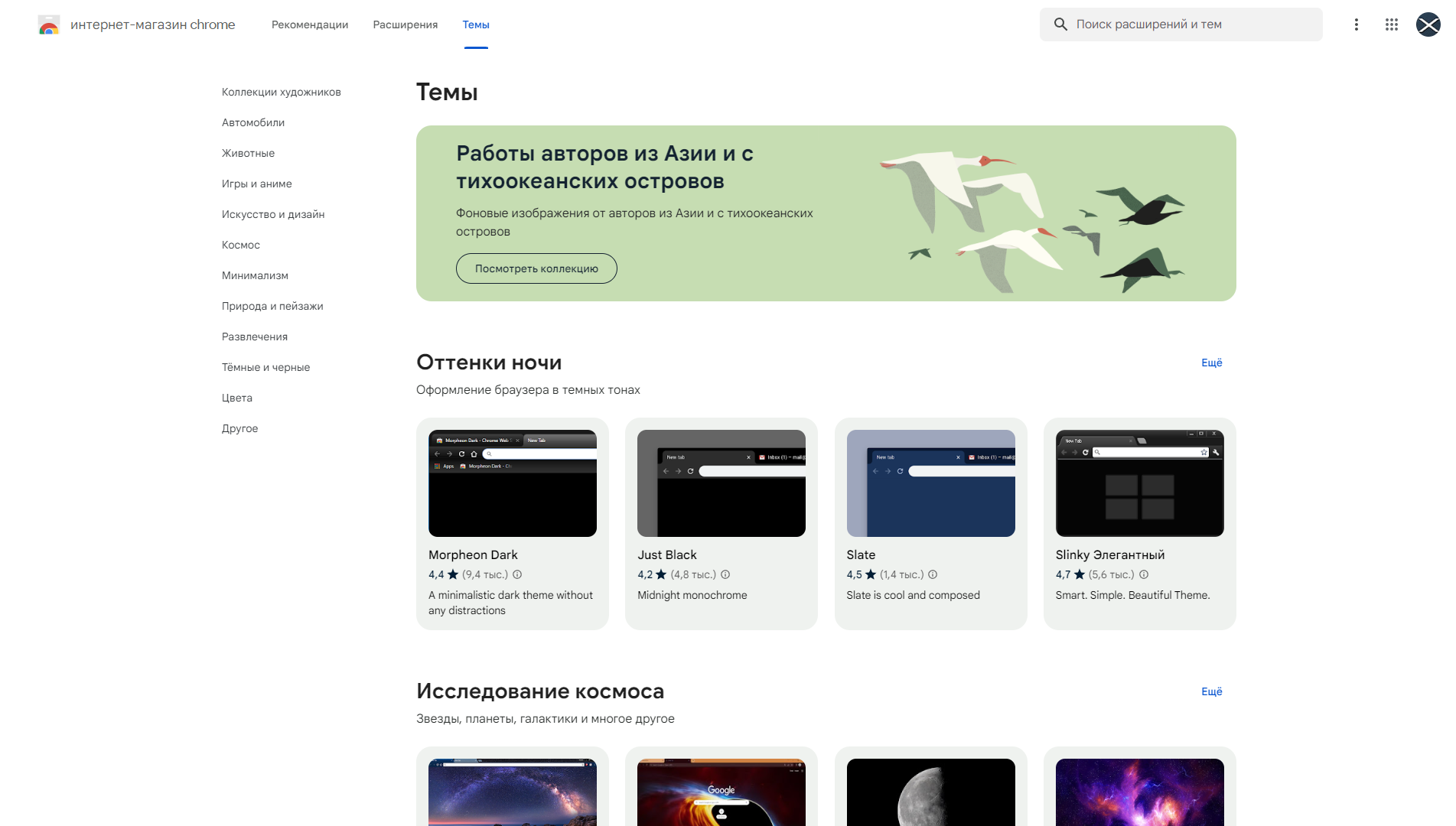Open the Другое category
Viewport: 1456px width, 826px height.
coord(239,428)
